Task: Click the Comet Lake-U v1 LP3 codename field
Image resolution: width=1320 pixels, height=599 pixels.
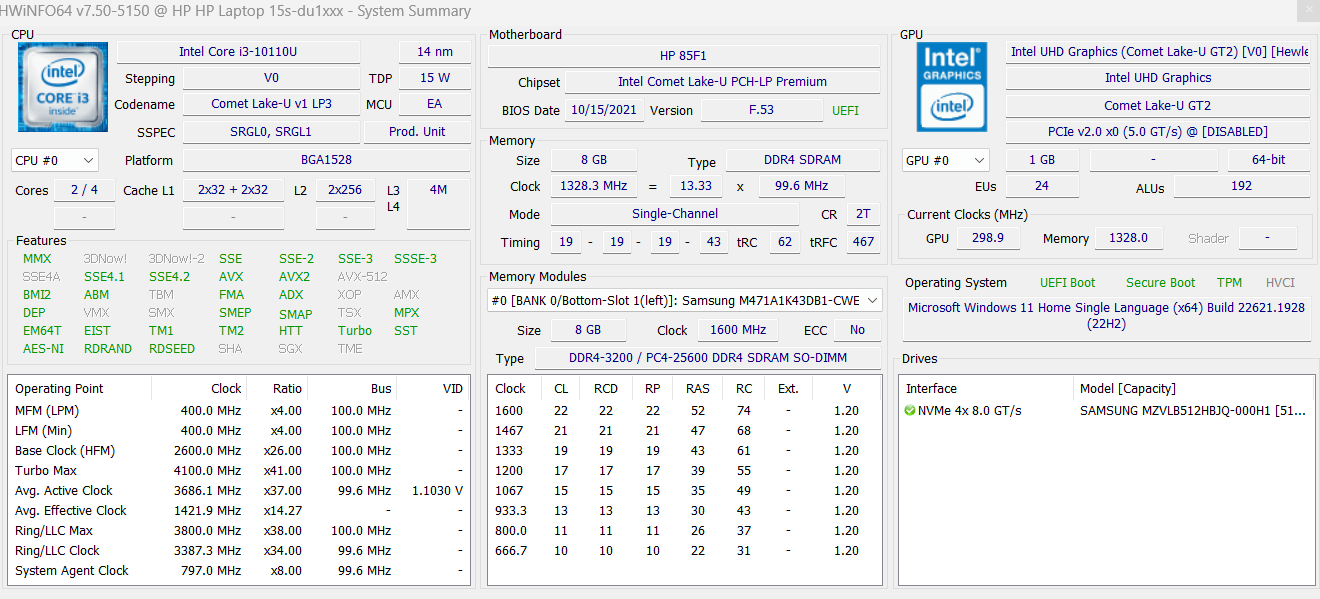Action: click(x=271, y=104)
